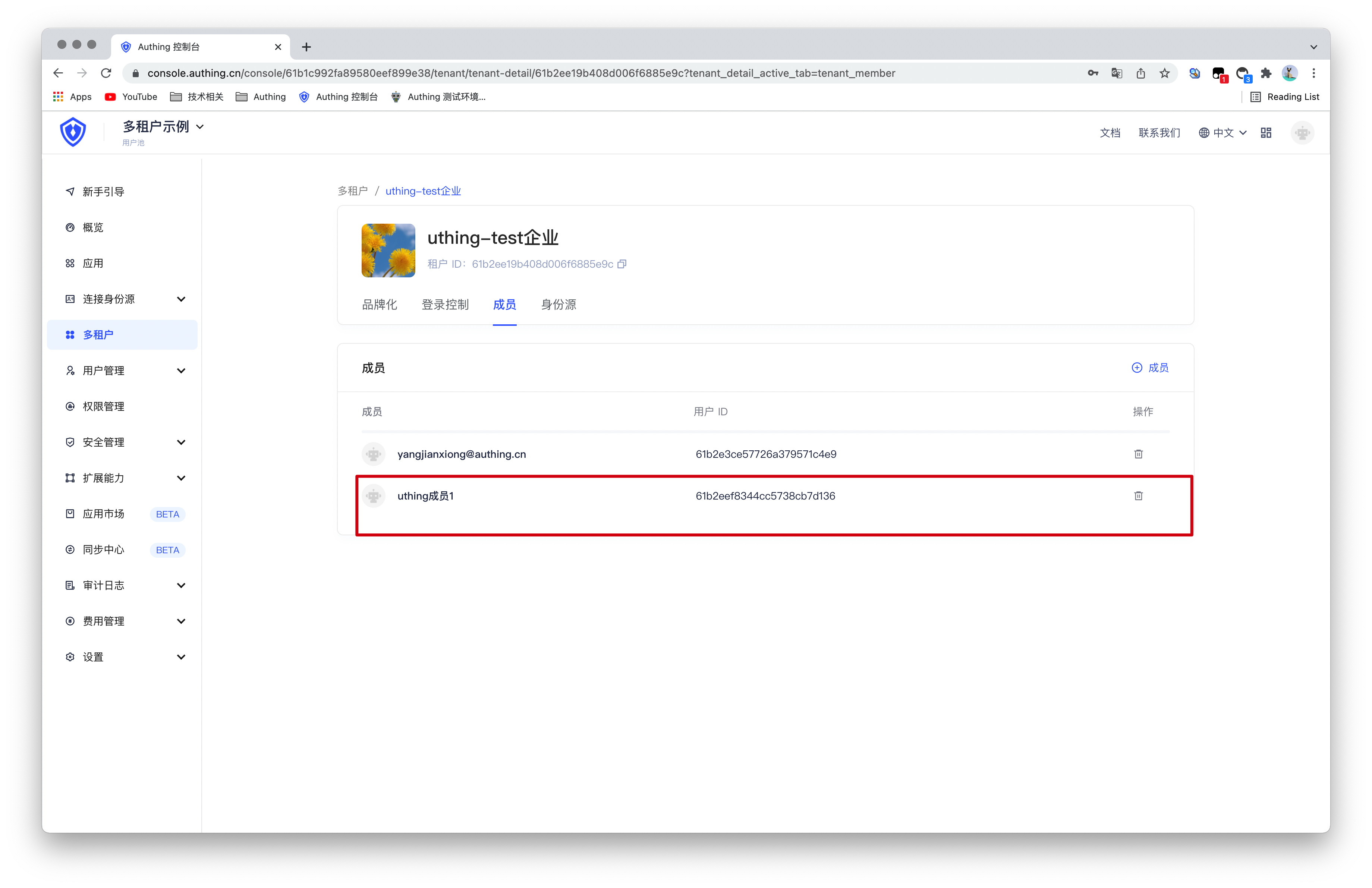The image size is (1372, 888).
Task: Open Chrome profile avatar
Action: tap(1290, 73)
